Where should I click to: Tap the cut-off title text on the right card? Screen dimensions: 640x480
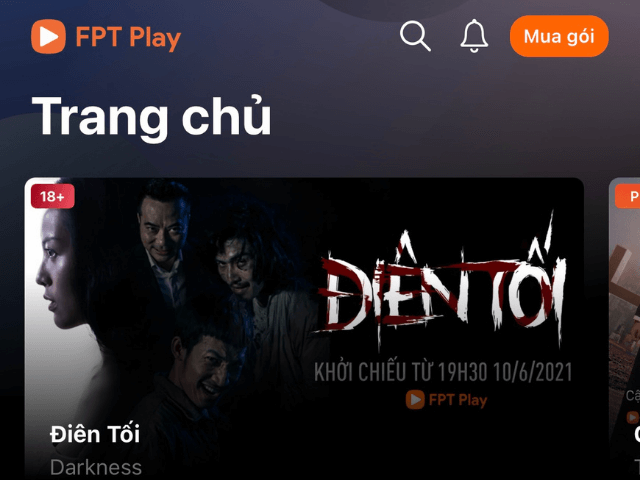click(637, 433)
